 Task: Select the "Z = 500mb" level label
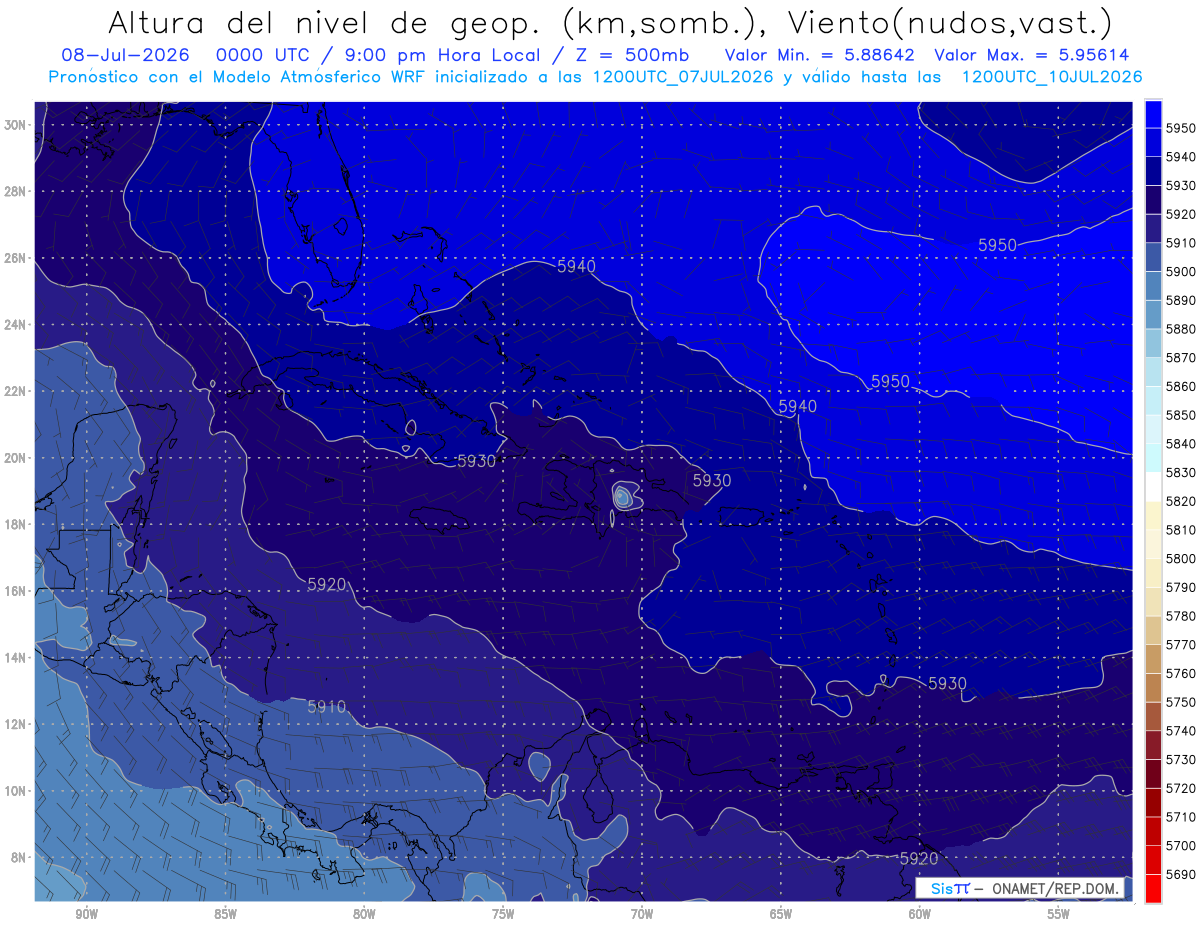click(632, 54)
